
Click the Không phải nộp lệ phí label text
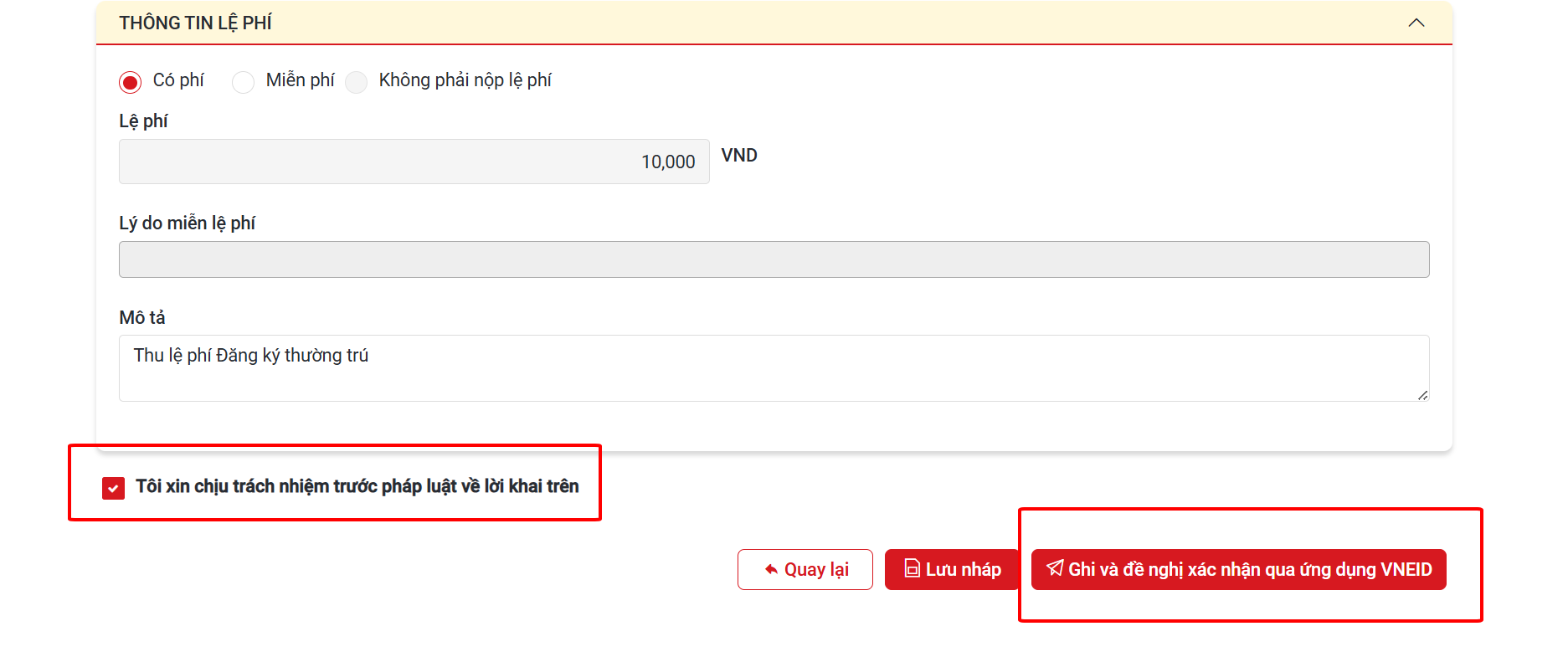point(465,80)
